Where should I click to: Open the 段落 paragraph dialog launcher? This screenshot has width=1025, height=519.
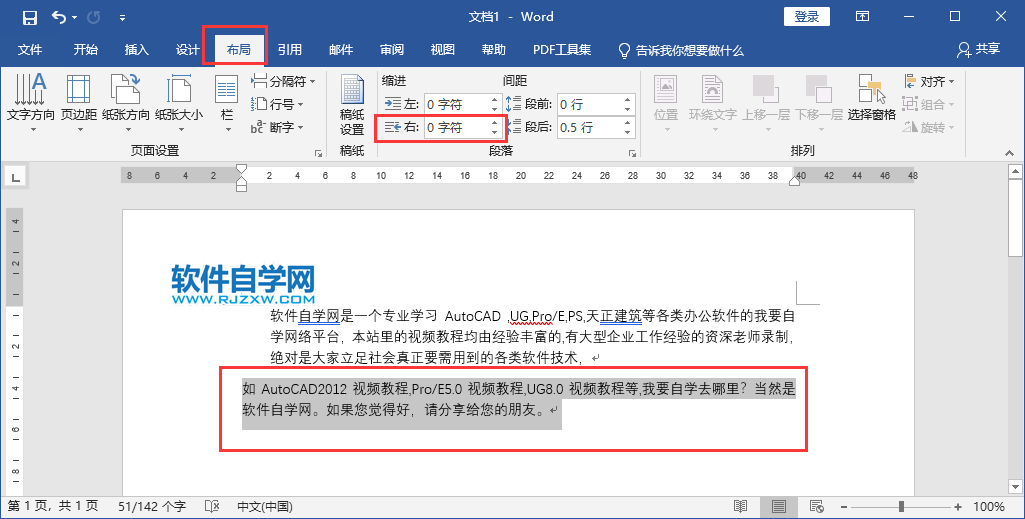[632, 153]
